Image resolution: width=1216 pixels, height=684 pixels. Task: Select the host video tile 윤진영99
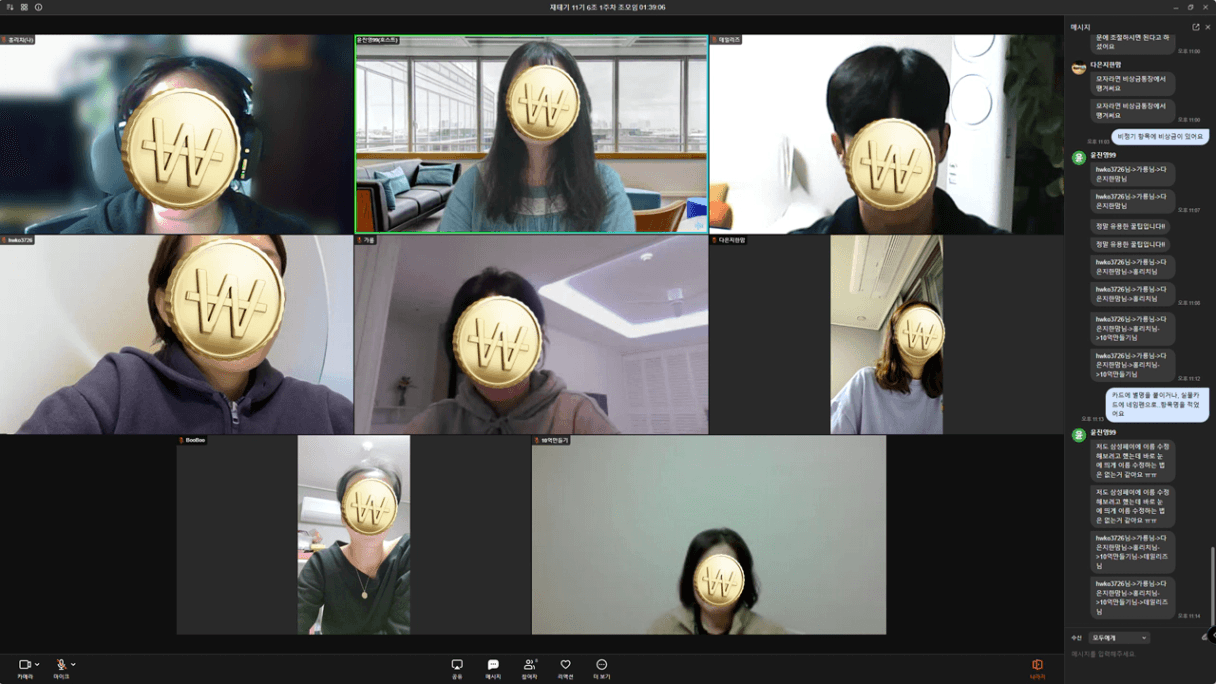[x=531, y=134]
